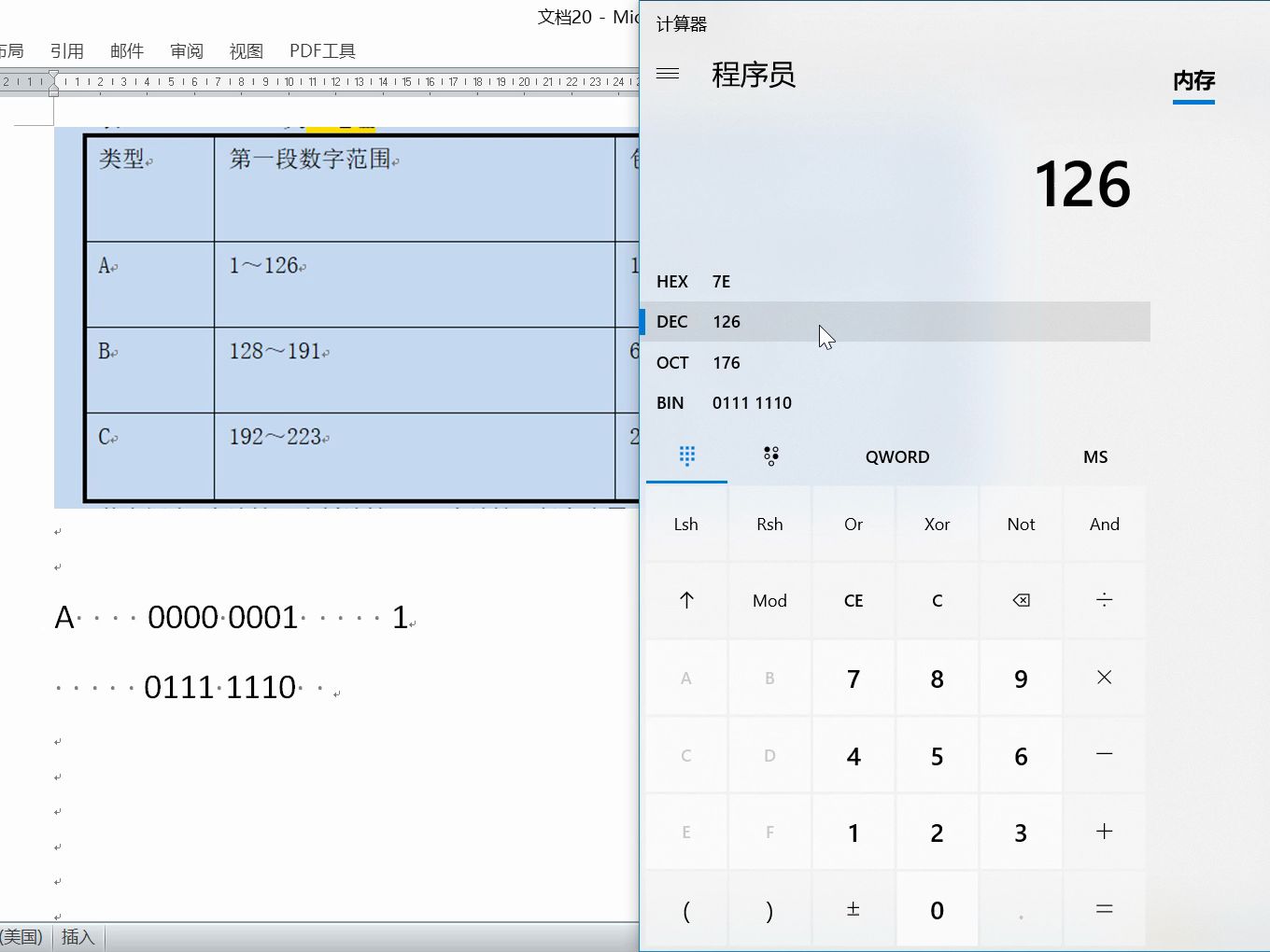Click the plus-minus negate key

853,909
